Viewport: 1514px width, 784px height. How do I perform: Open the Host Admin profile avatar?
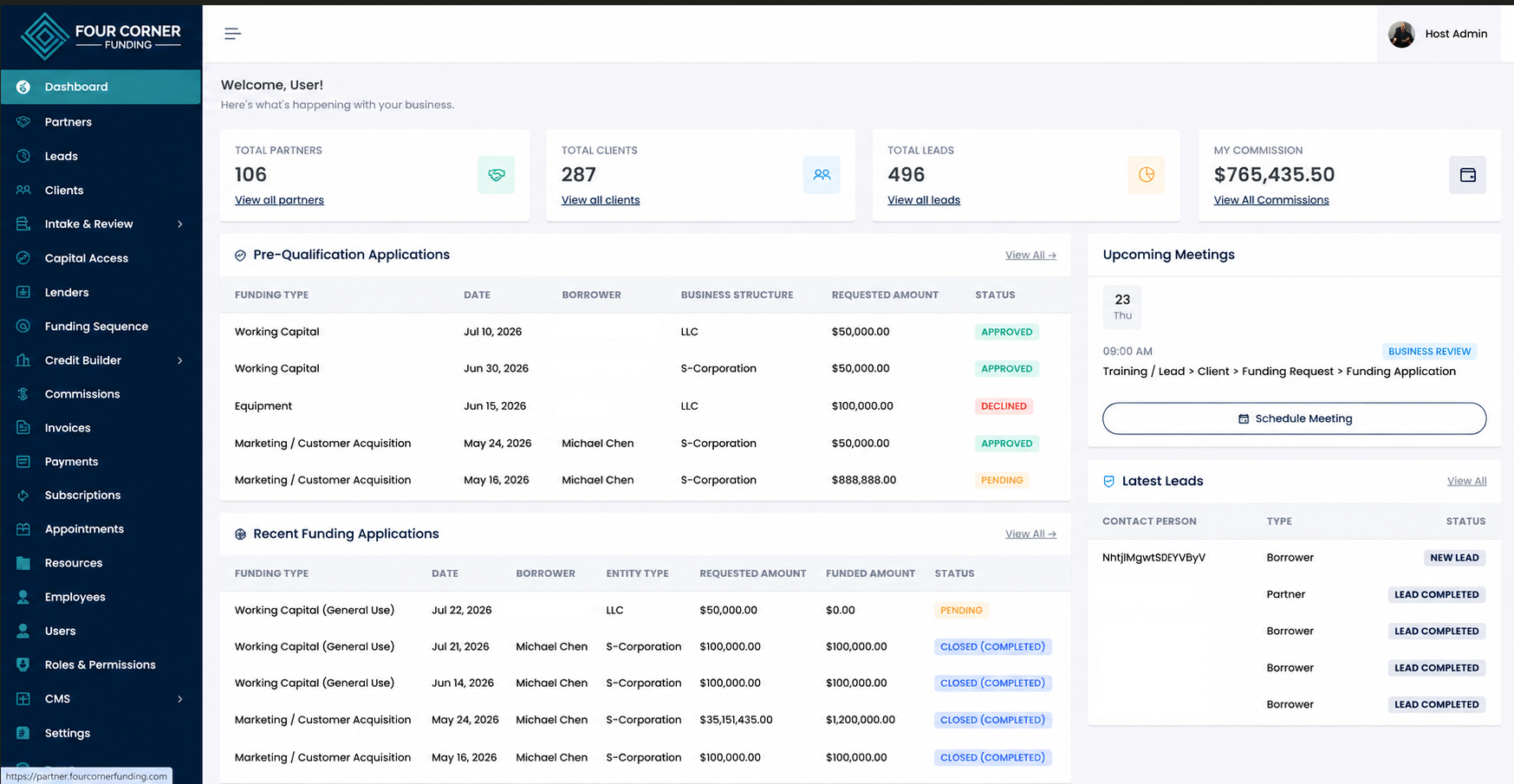tap(1401, 34)
